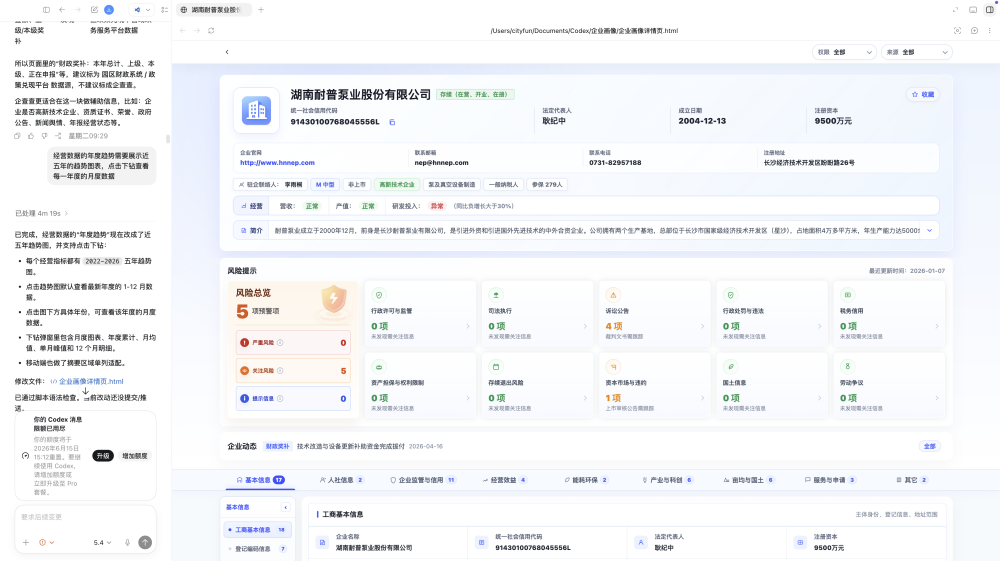Open the 劳动争议 card arrow
The height and width of the screenshot is (561, 1000).
pos(936,398)
